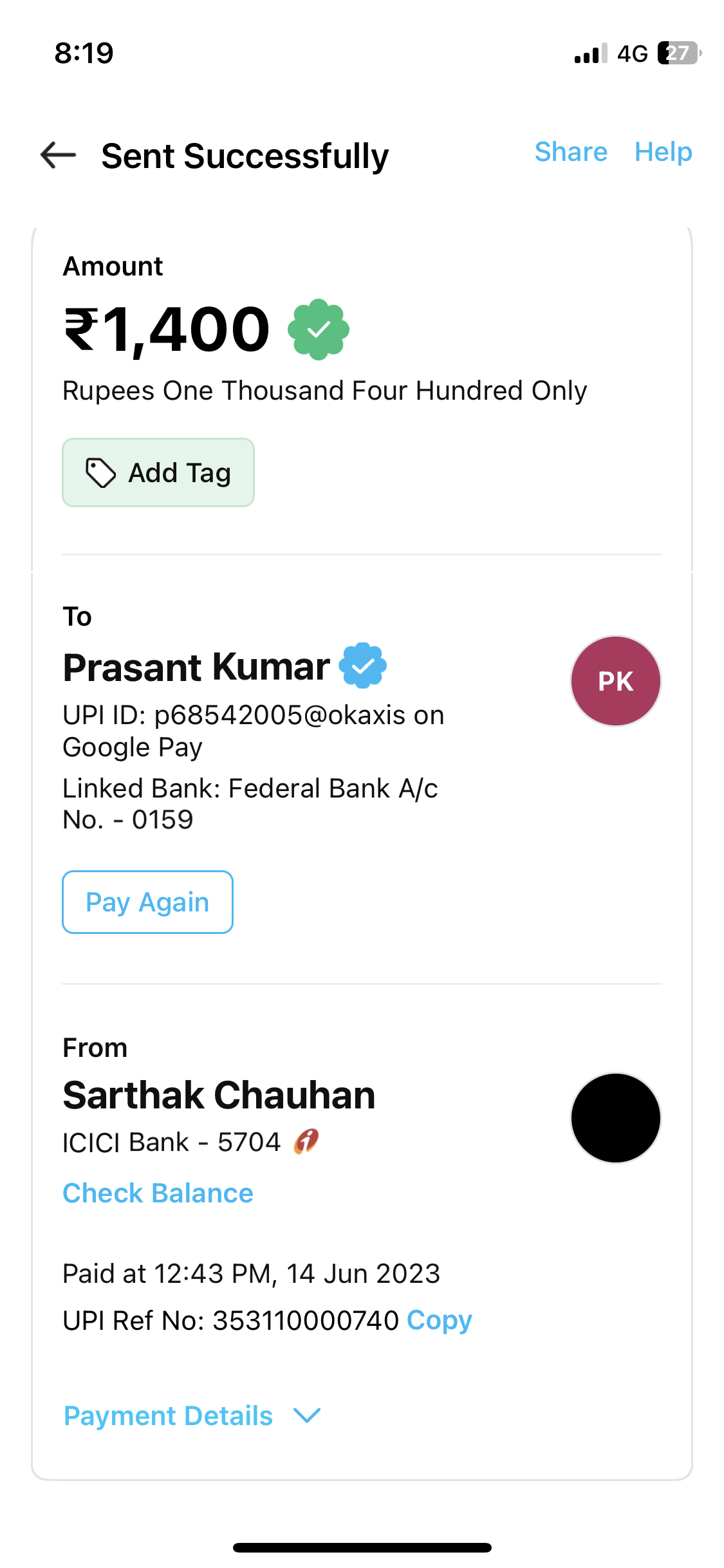Screen dimensions: 724x1568
Task: Tap the black sender profile avatar
Action: (616, 1118)
